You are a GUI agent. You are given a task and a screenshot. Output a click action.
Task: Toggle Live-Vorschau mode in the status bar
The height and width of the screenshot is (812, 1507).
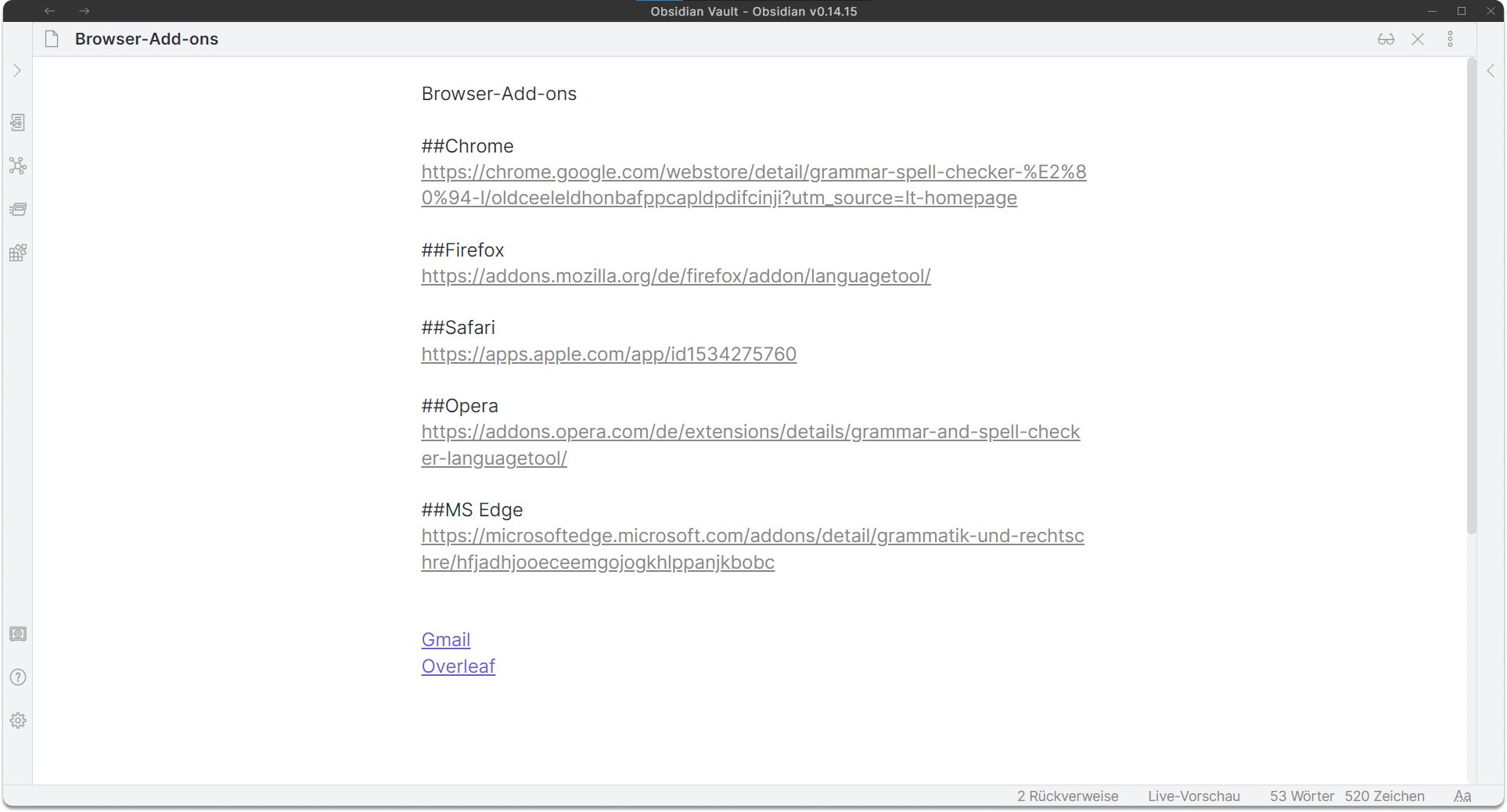coord(1194,796)
